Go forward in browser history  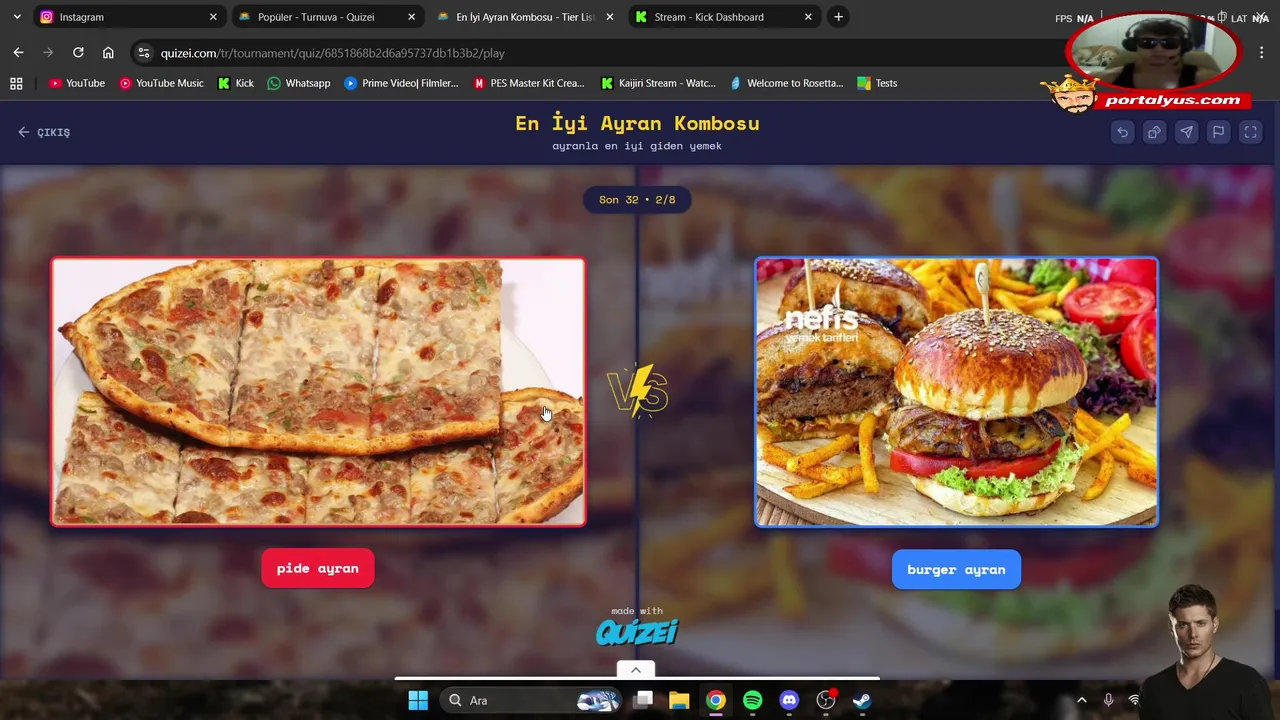pos(48,53)
